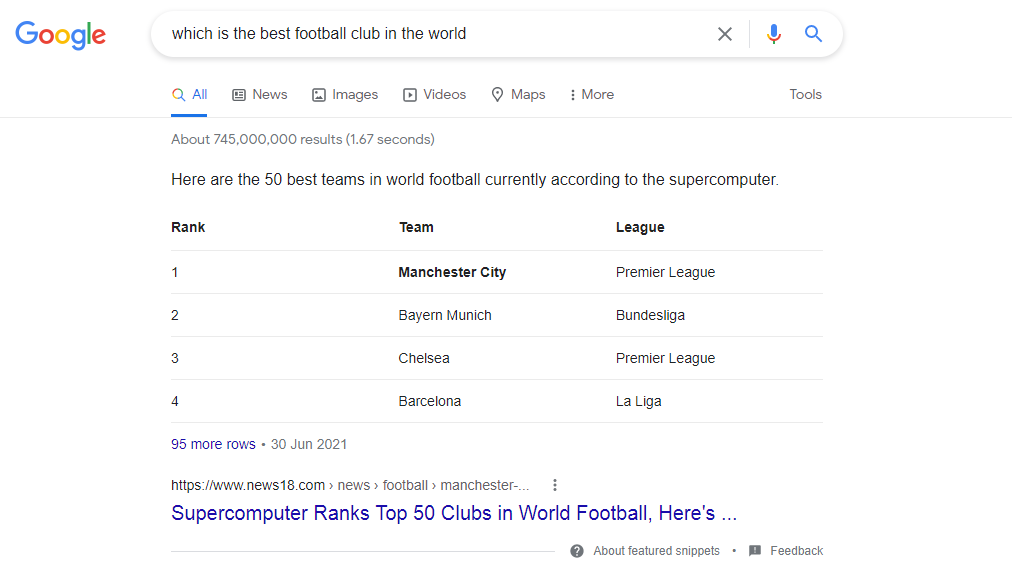The image size is (1012, 580).
Task: Click the Feedback flag icon
Action: coord(755,551)
